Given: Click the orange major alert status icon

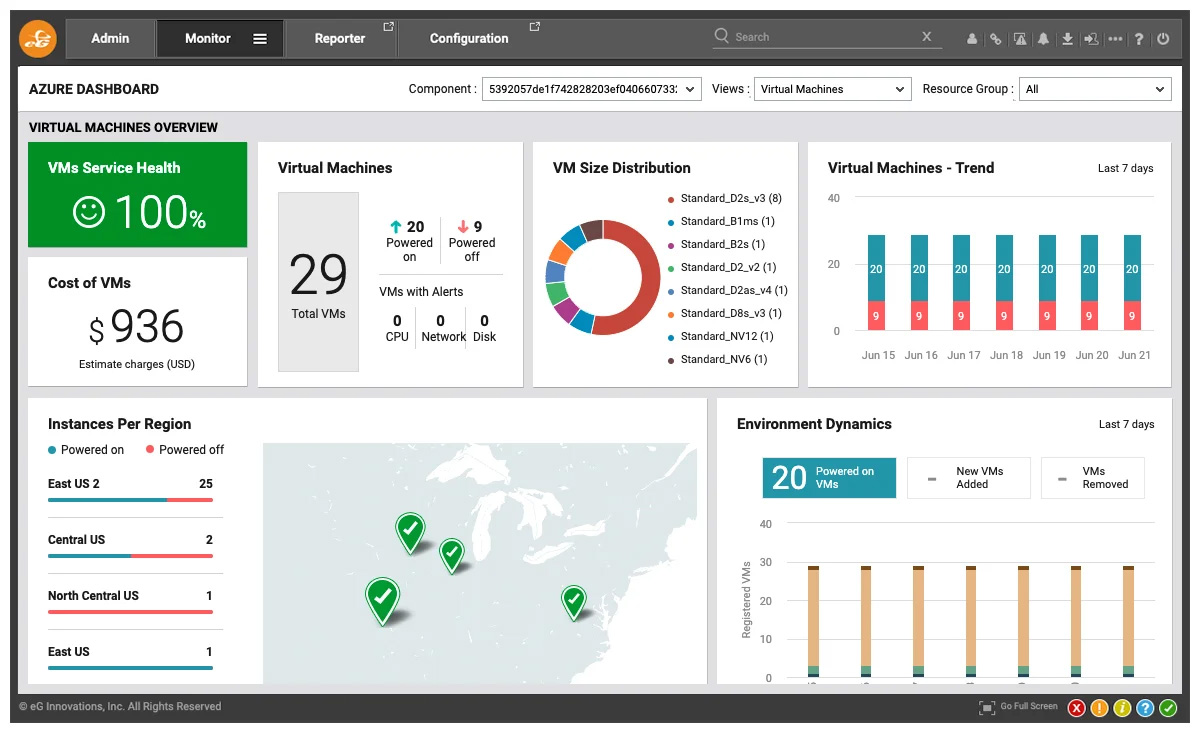Looking at the screenshot, I should [x=1099, y=708].
